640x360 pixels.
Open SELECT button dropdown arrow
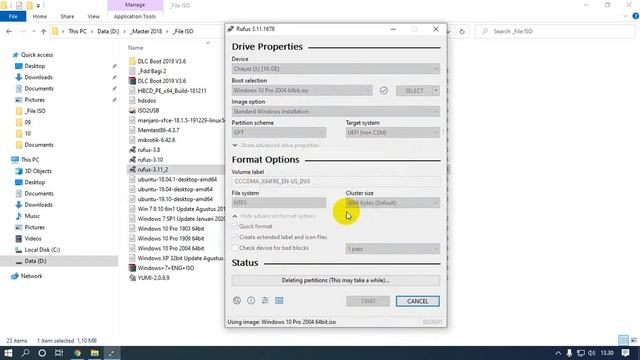pos(436,91)
